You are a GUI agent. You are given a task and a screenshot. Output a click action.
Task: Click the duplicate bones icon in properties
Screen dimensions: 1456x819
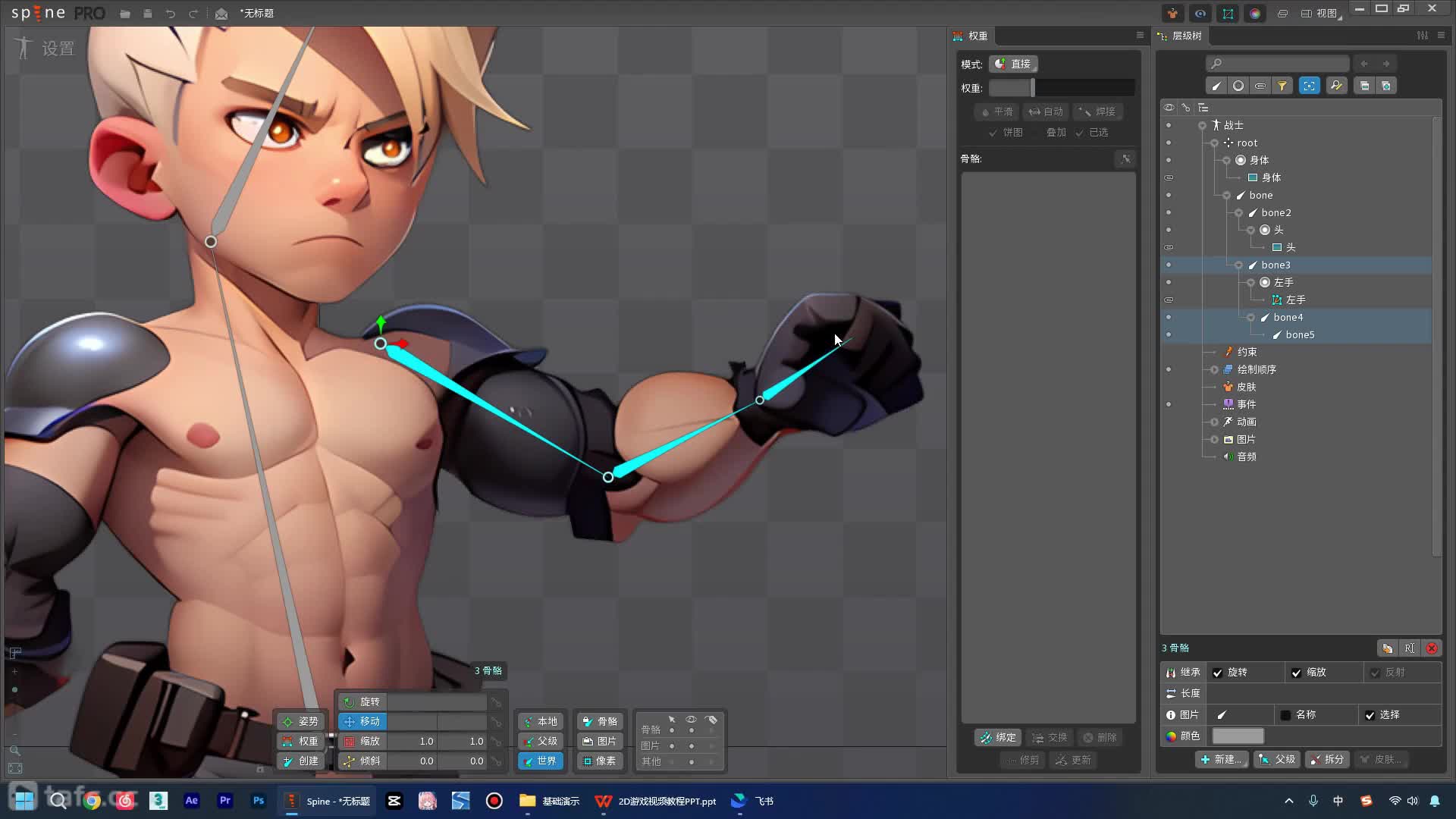1387,648
